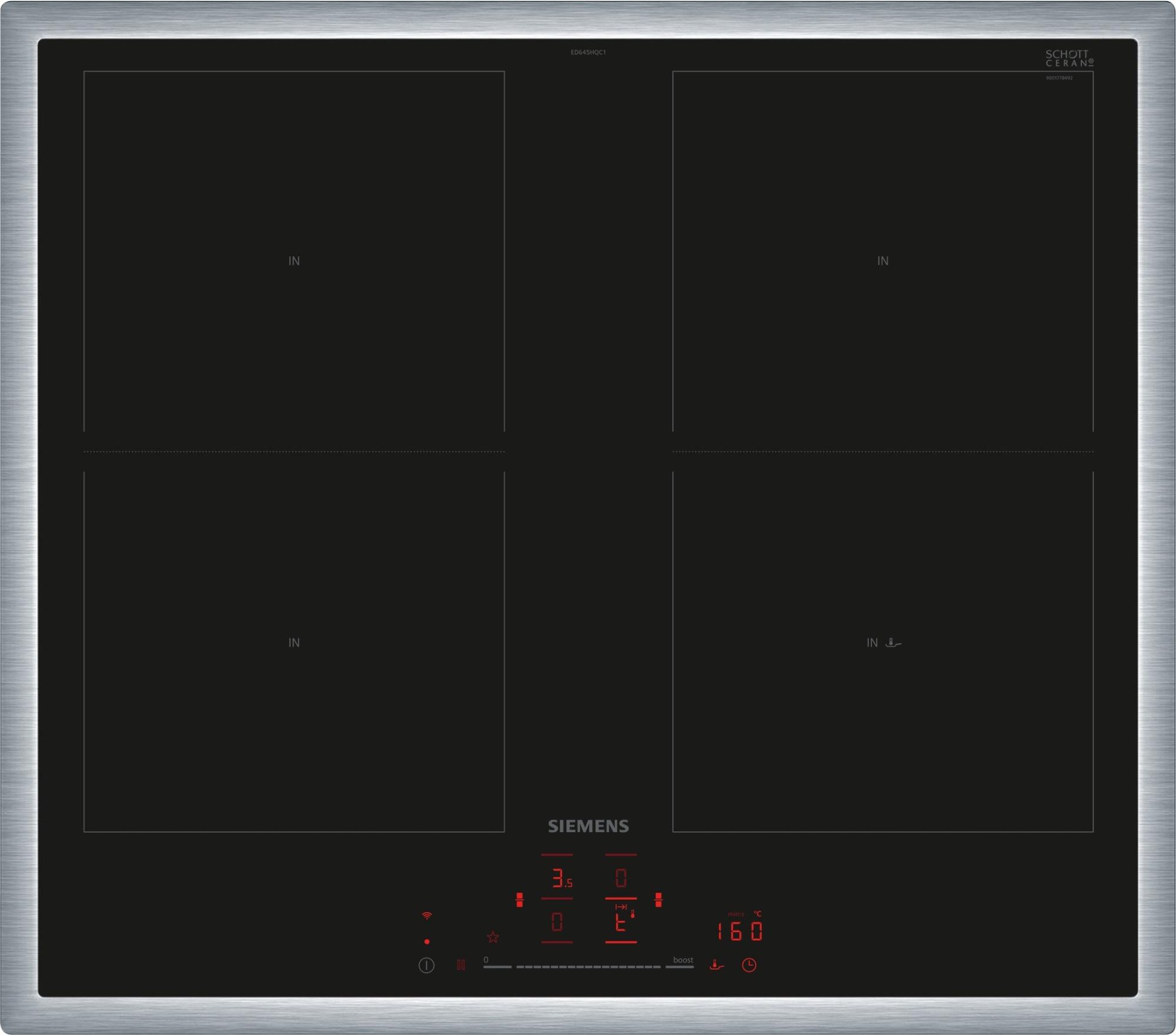Tap the timer clock icon
Screen dimensions: 1176x1035
click(749, 965)
